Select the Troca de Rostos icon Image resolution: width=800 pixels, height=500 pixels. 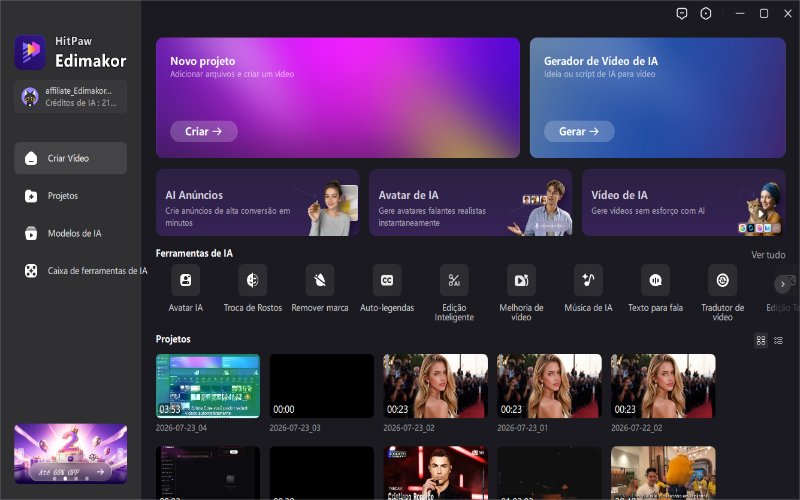pos(253,280)
